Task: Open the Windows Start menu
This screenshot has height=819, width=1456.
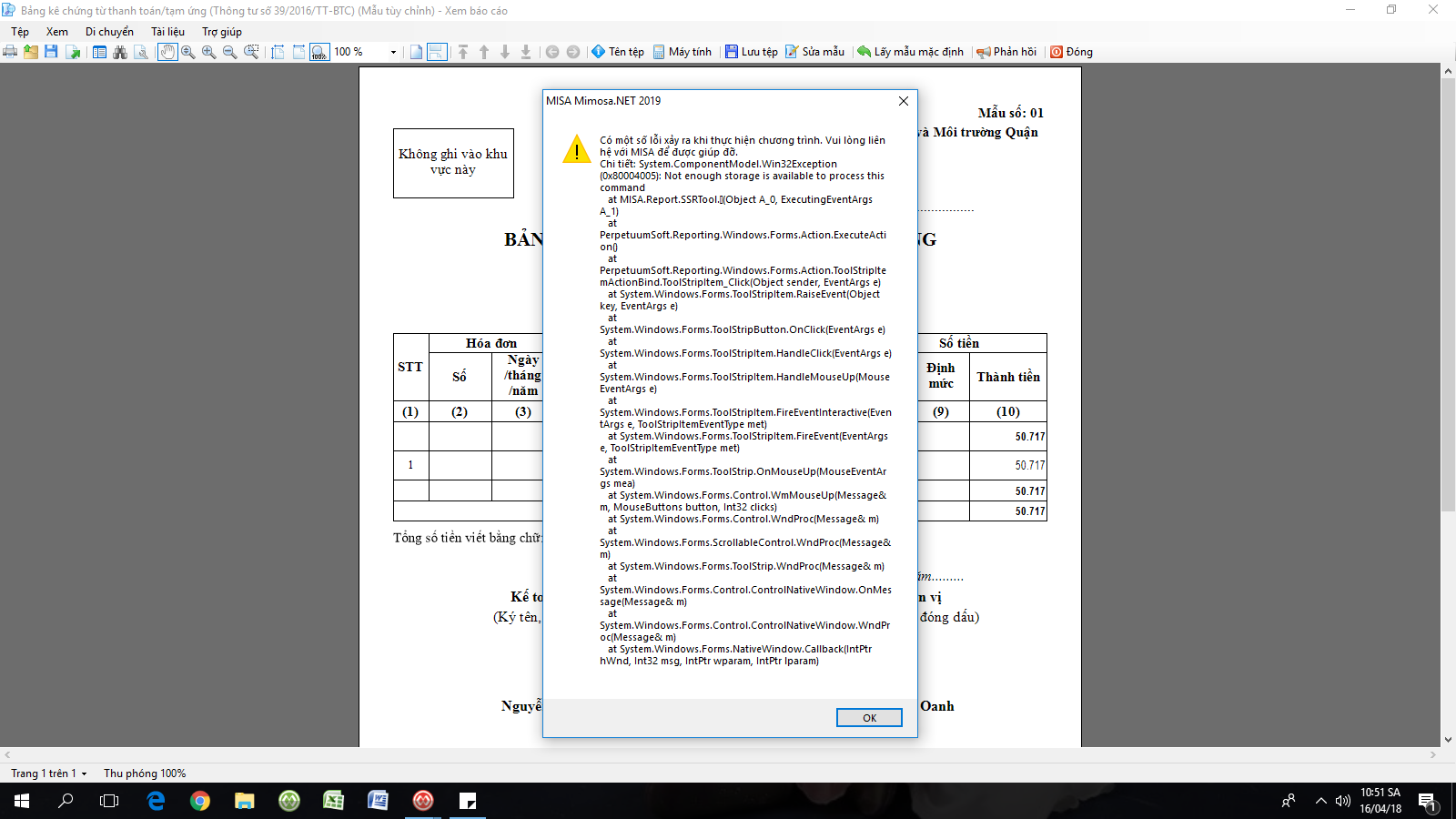Action: click(x=22, y=801)
